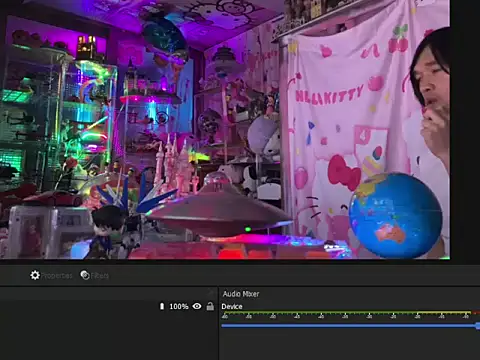Image resolution: width=480 pixels, height=360 pixels.
Task: Click the Hello Kitty banner text in the preview
Action: pyautogui.click(x=329, y=95)
